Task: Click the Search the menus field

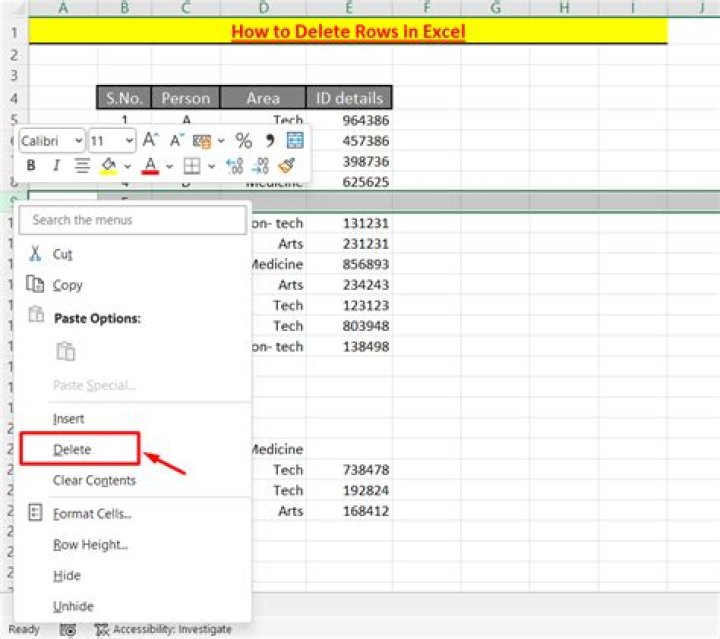Action: (x=132, y=220)
